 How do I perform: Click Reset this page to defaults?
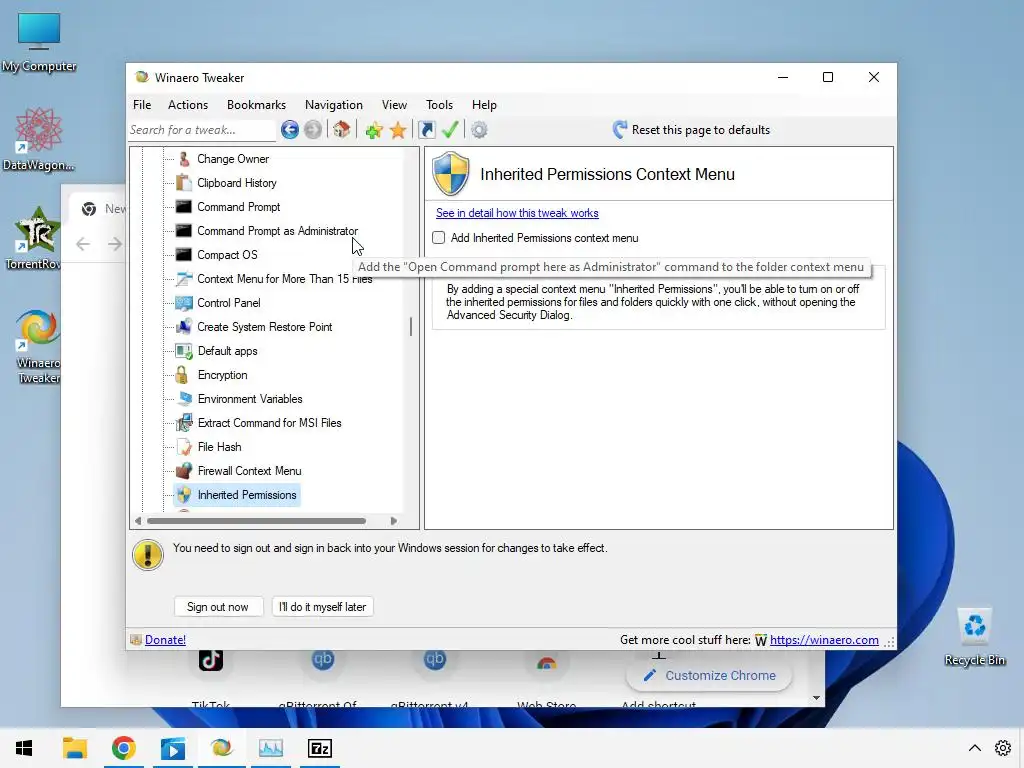coord(701,130)
